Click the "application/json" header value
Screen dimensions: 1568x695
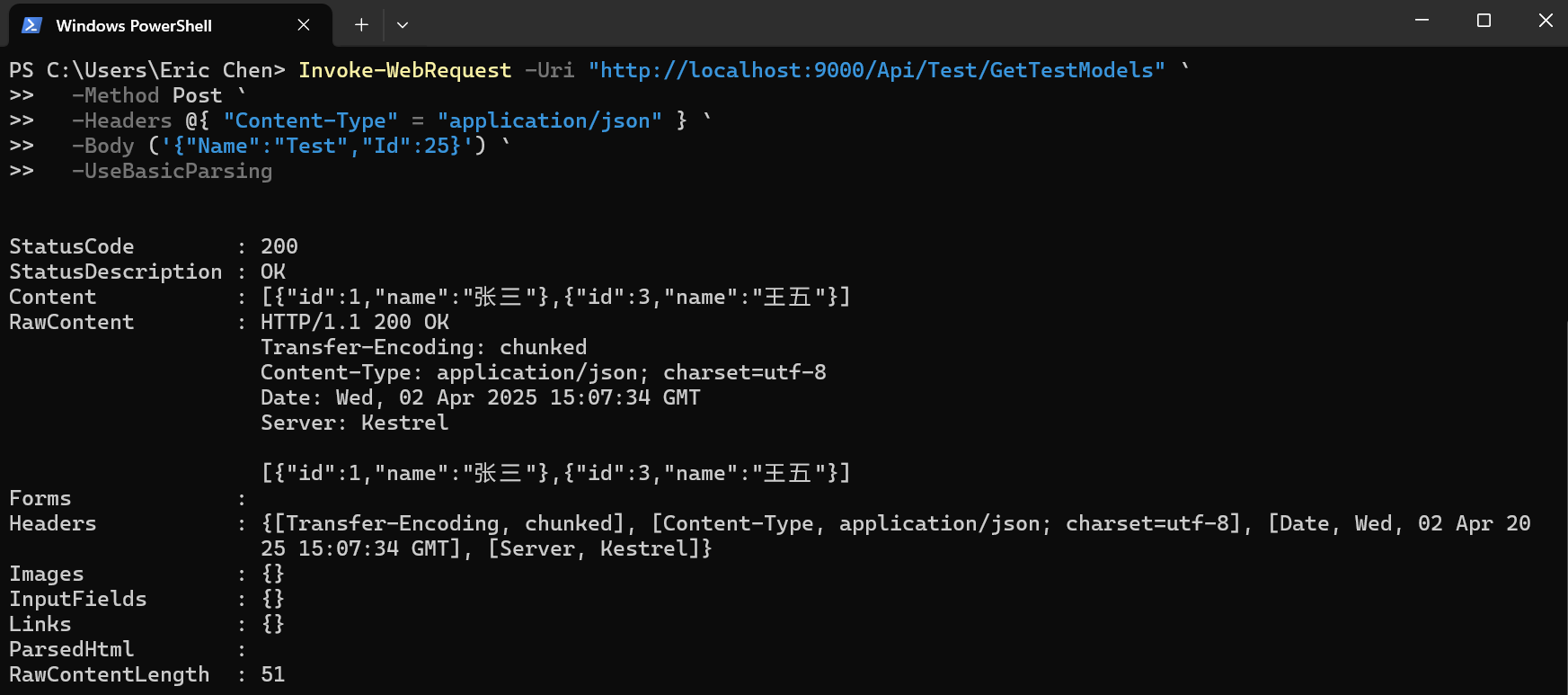[550, 120]
